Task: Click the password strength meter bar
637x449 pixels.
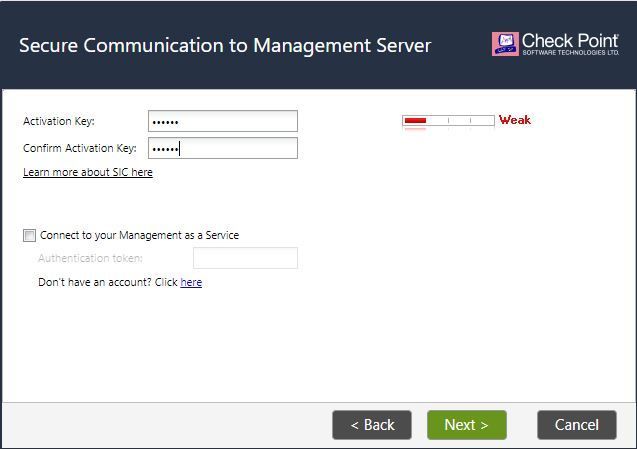Action: pos(448,121)
